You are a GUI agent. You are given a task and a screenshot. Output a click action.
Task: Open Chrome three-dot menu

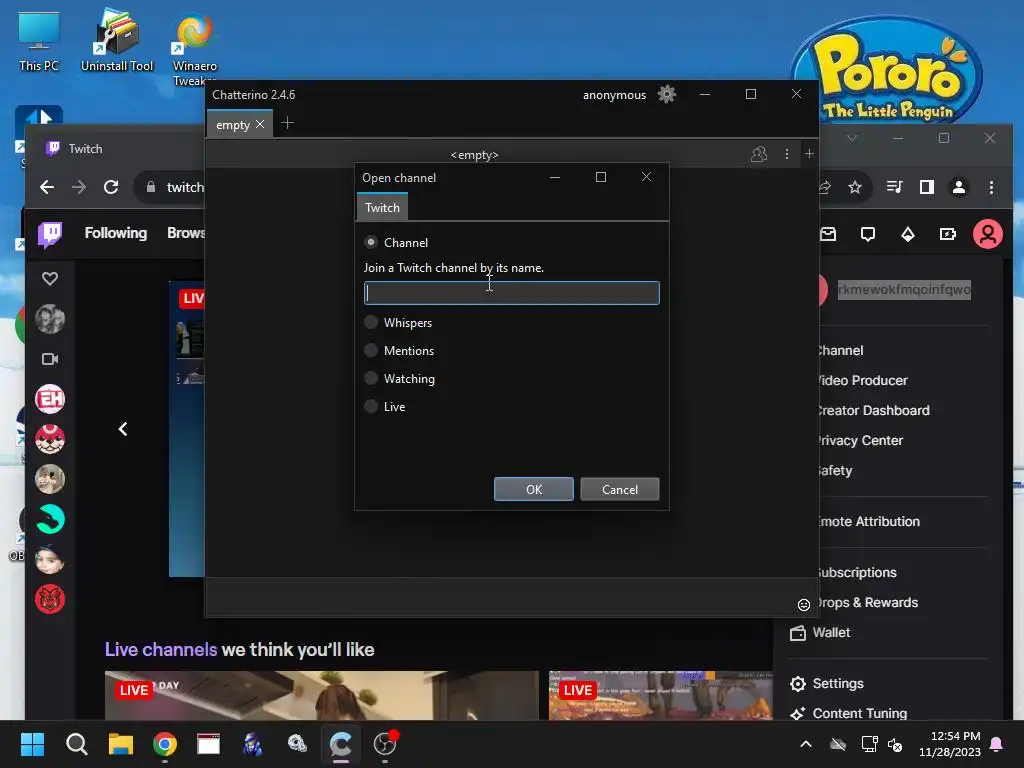pos(991,187)
